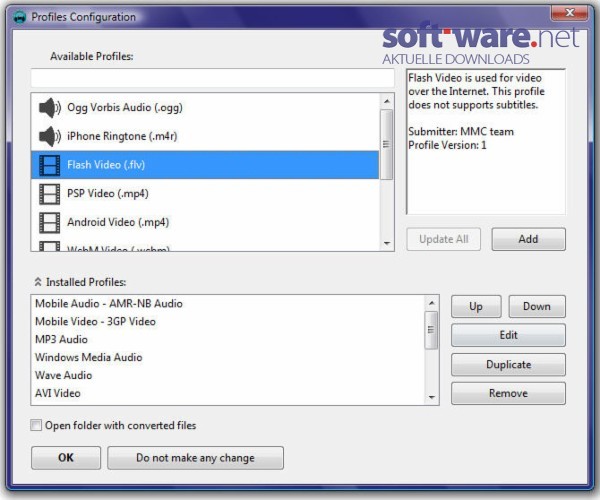
Task: Move the profile Up
Action: pyautogui.click(x=476, y=306)
